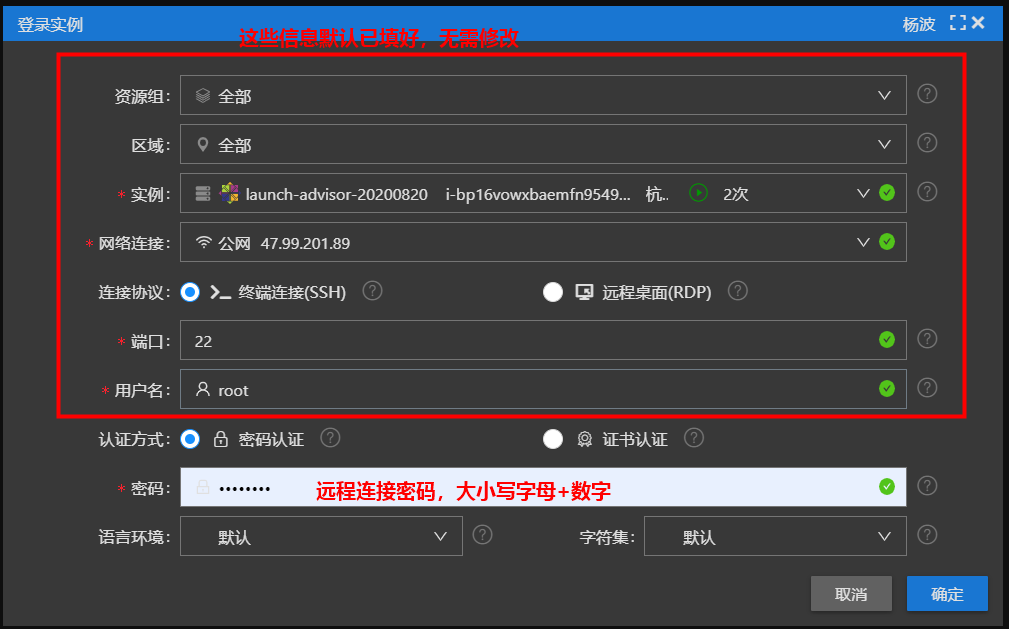
Task: Select 密码认证 authentication radio button
Action: 190,439
